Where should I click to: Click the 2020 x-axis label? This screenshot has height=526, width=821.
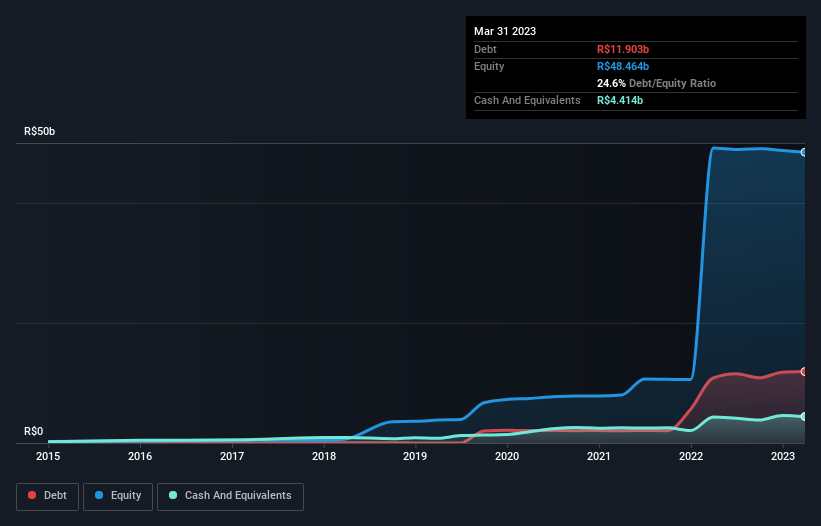(x=507, y=456)
